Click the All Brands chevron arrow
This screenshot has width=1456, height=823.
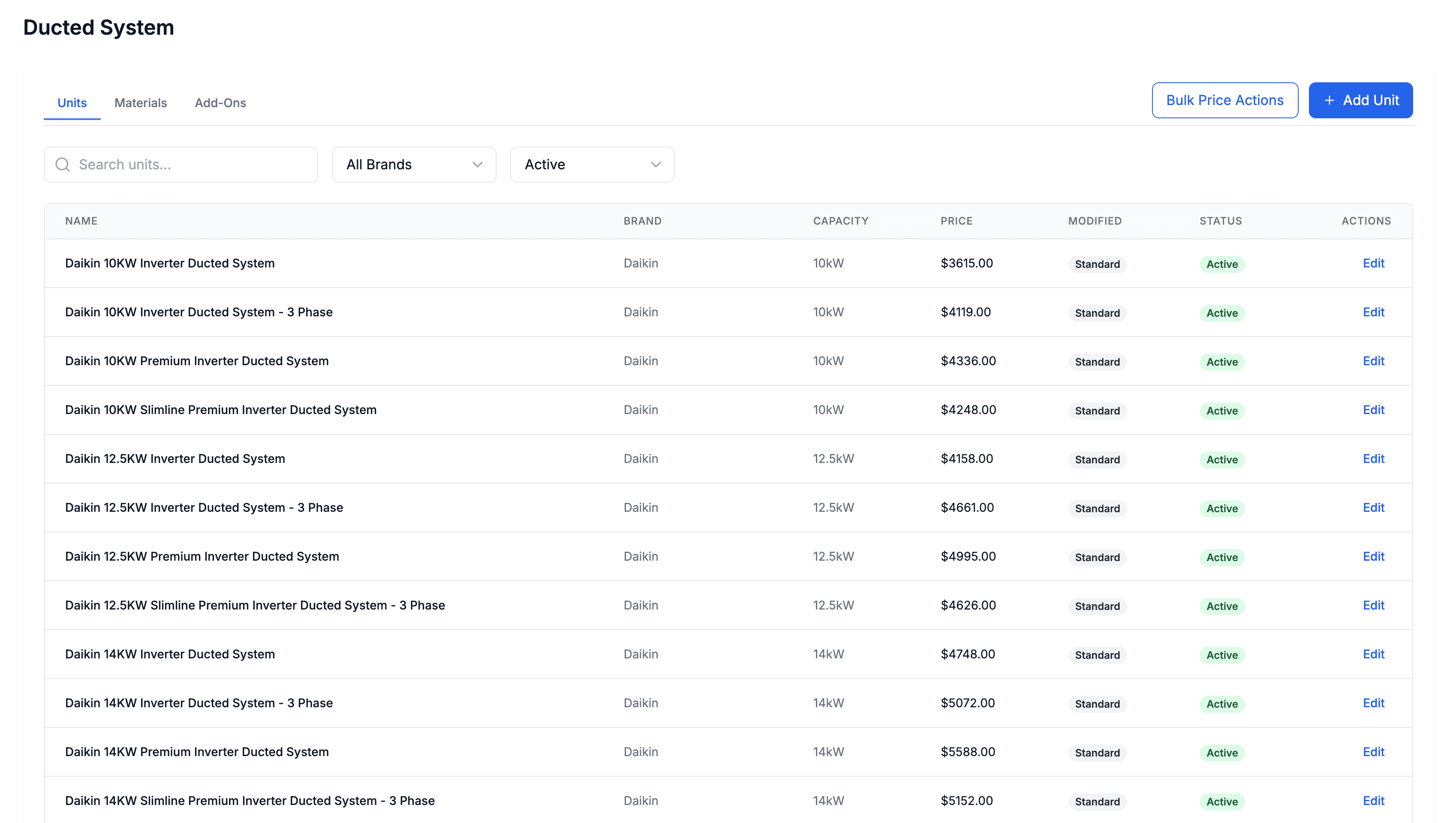coord(477,165)
